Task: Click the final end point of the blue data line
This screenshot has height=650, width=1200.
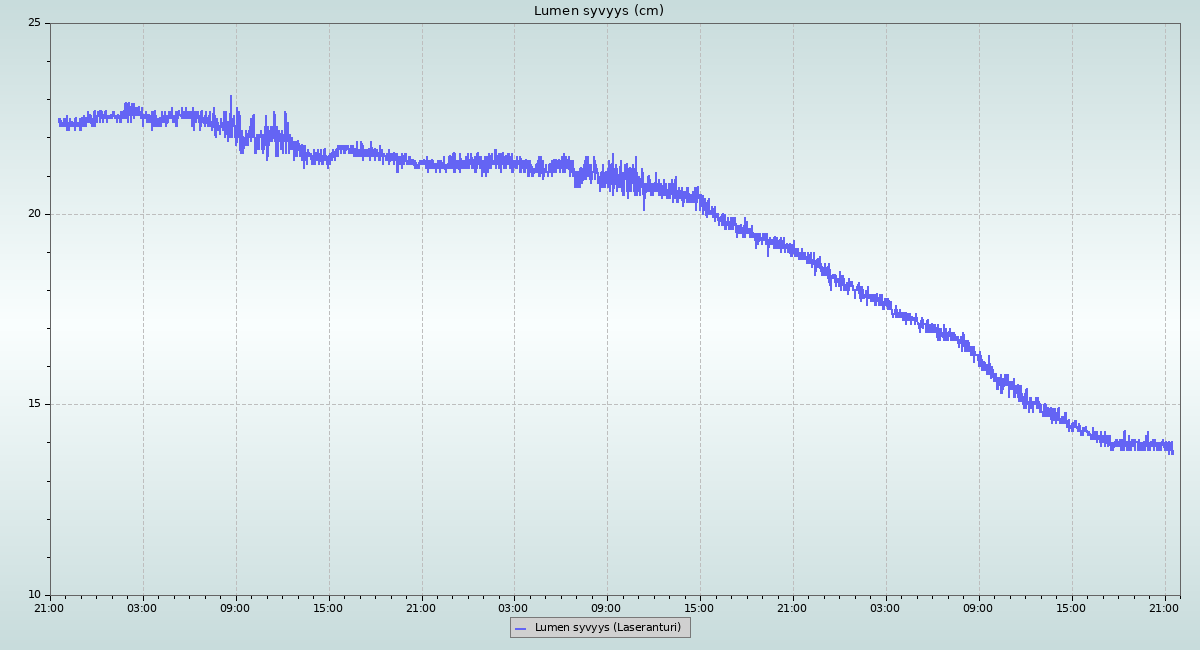Action: click(1172, 448)
